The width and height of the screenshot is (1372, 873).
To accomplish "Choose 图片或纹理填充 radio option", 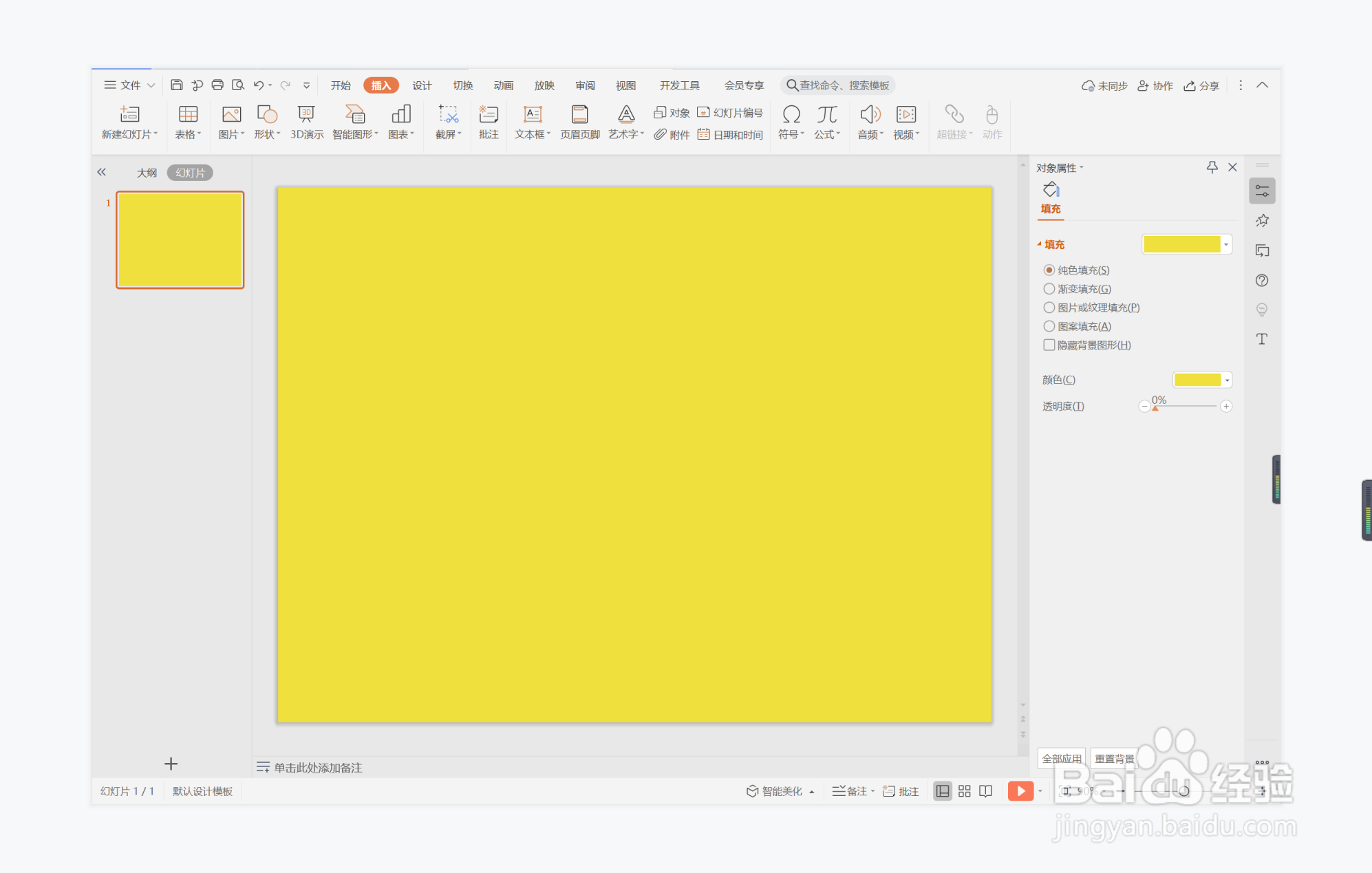I will coord(1049,308).
